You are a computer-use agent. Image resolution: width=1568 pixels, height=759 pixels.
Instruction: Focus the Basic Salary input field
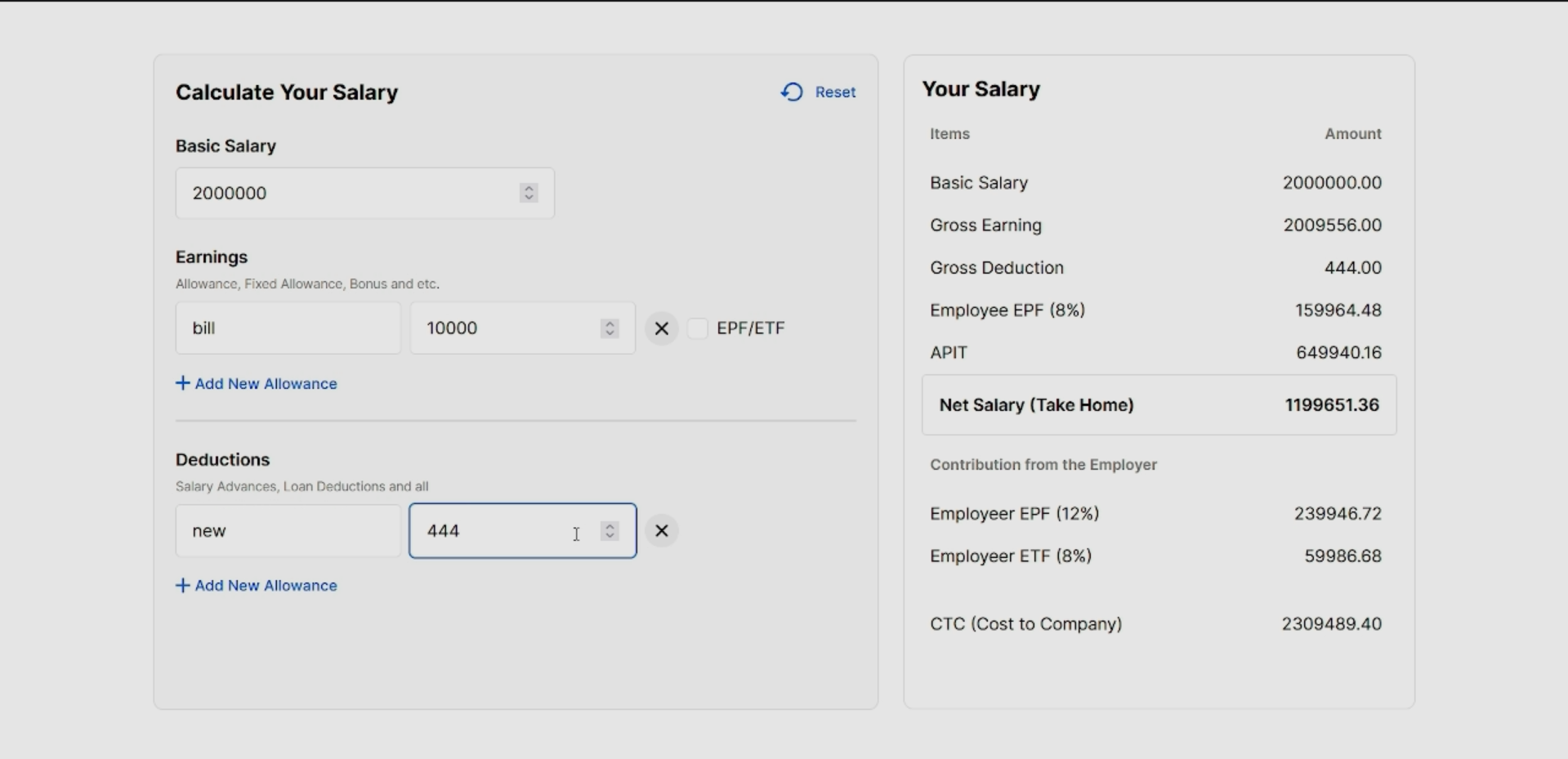(364, 194)
